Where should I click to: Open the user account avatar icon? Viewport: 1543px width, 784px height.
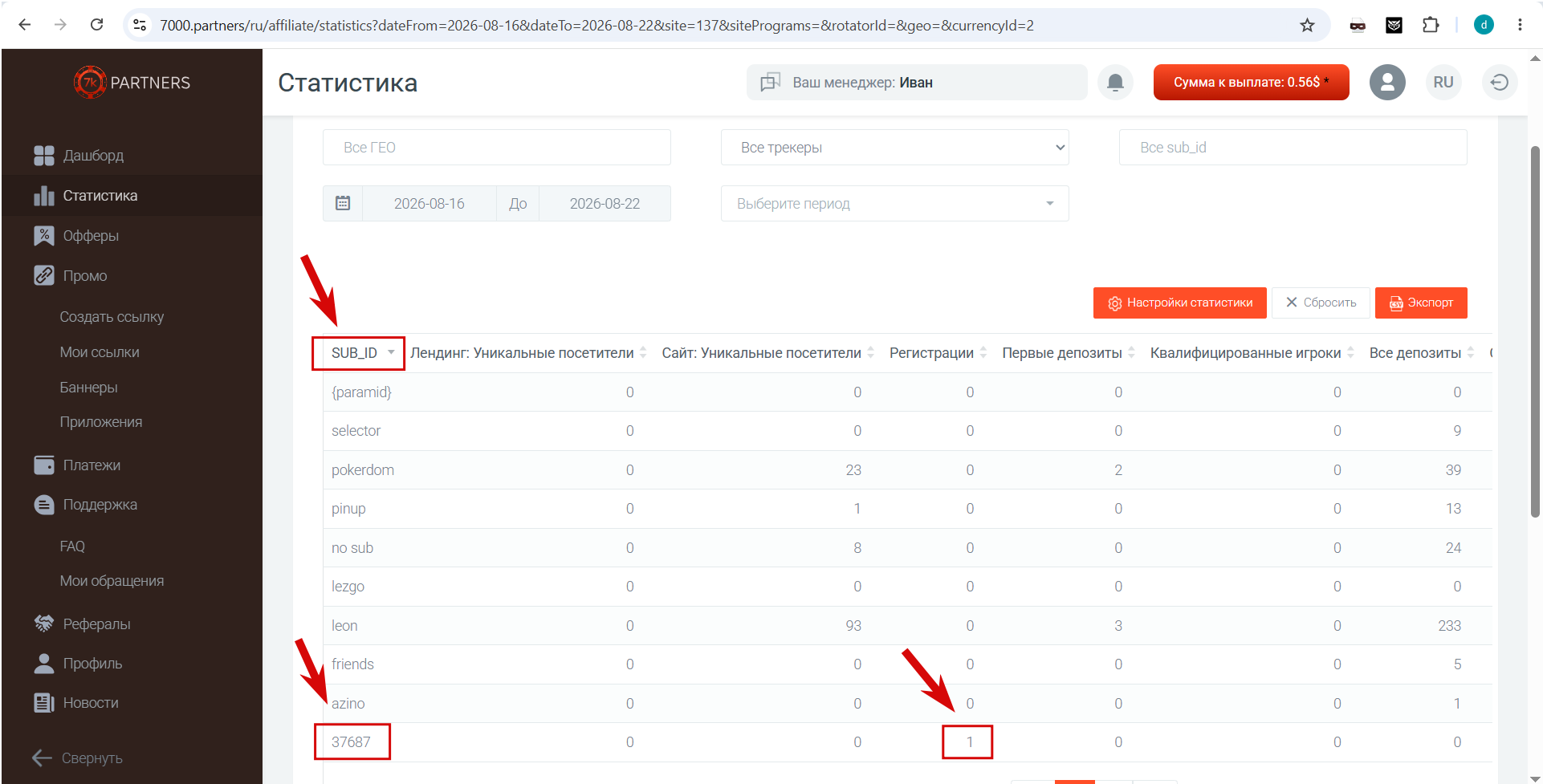click(1387, 82)
